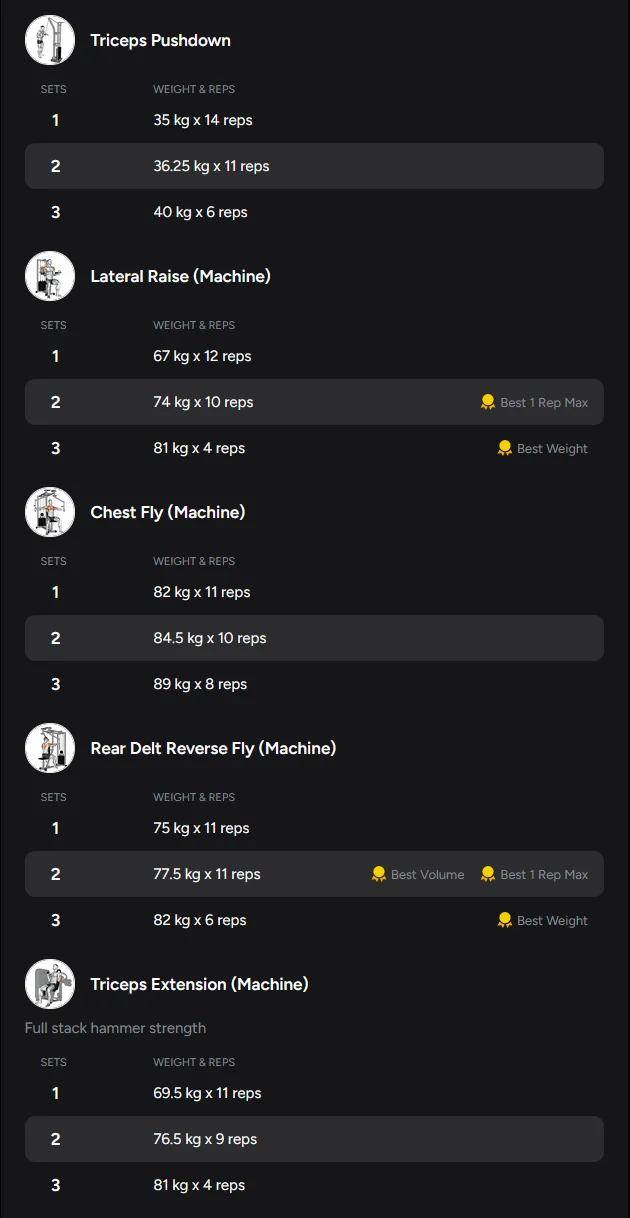
Task: Select the 84.5 kg x 10 reps set row
Action: click(x=314, y=638)
